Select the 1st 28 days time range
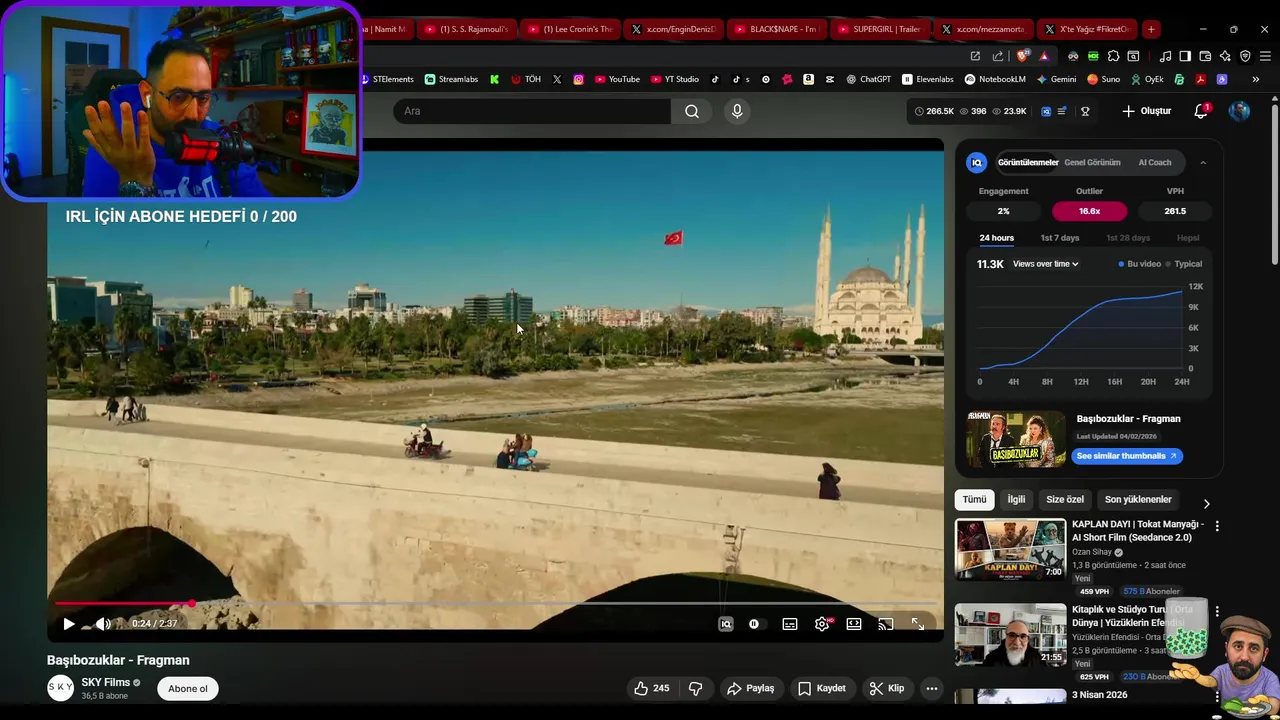This screenshot has height=720, width=1280. tap(1128, 238)
